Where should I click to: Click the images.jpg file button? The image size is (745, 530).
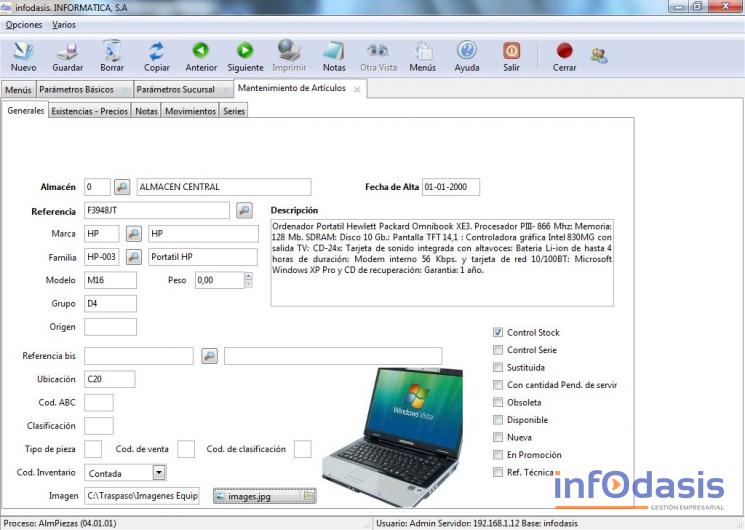coord(265,496)
